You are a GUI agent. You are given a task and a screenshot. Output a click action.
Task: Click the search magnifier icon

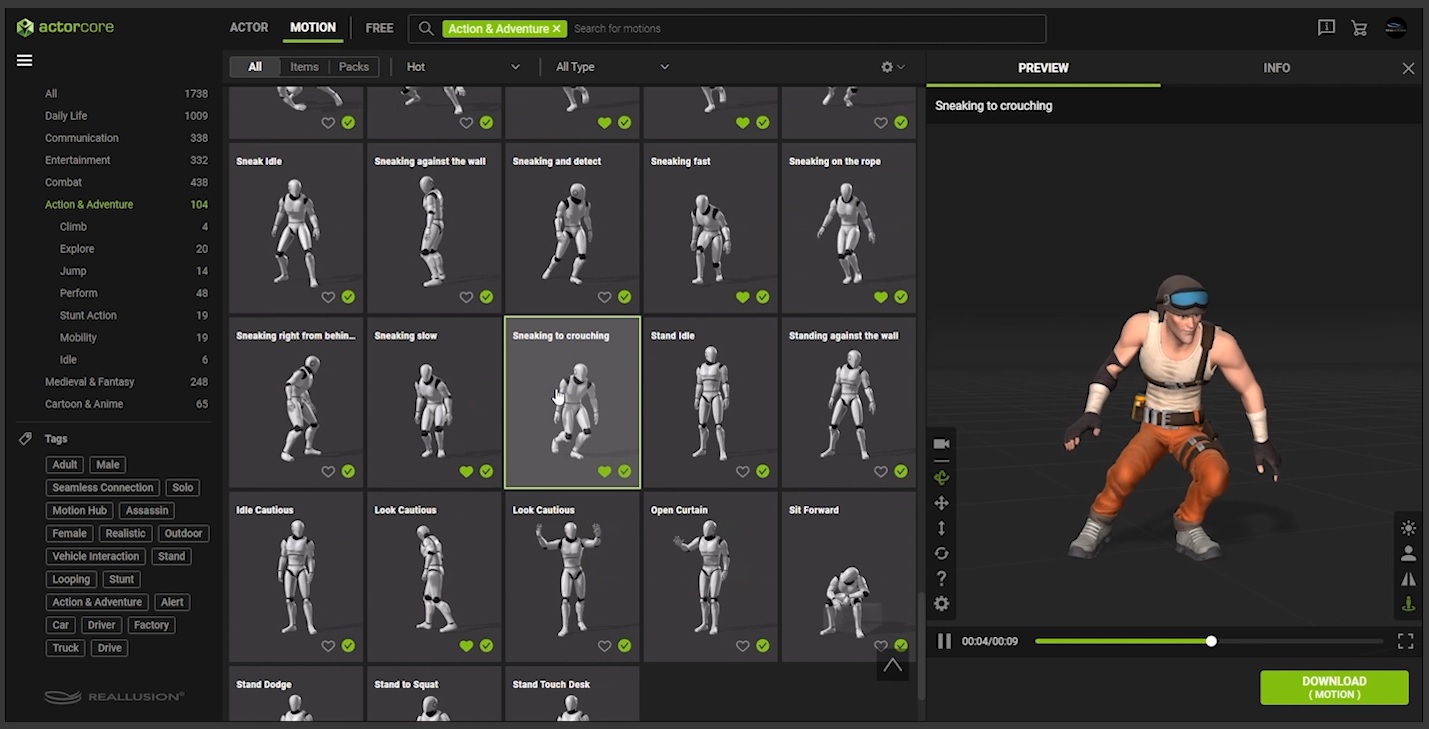pos(426,29)
